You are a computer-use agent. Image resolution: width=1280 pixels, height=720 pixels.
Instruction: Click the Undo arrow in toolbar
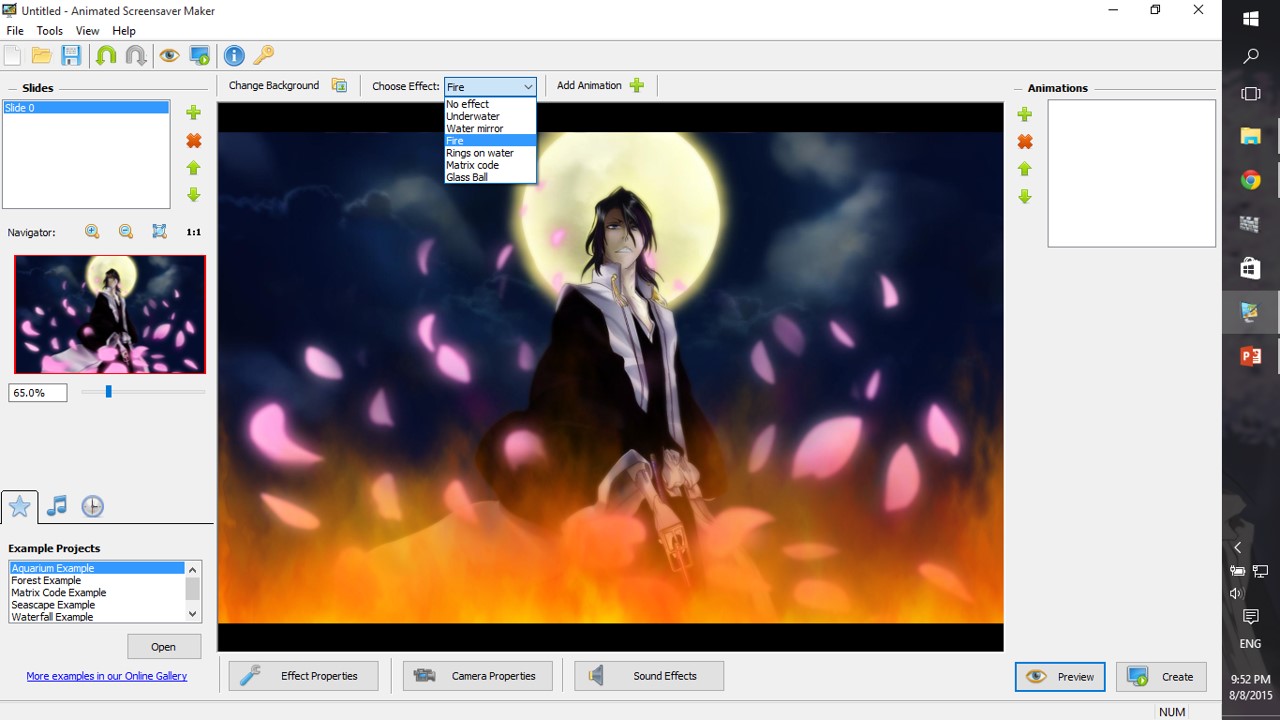point(106,56)
